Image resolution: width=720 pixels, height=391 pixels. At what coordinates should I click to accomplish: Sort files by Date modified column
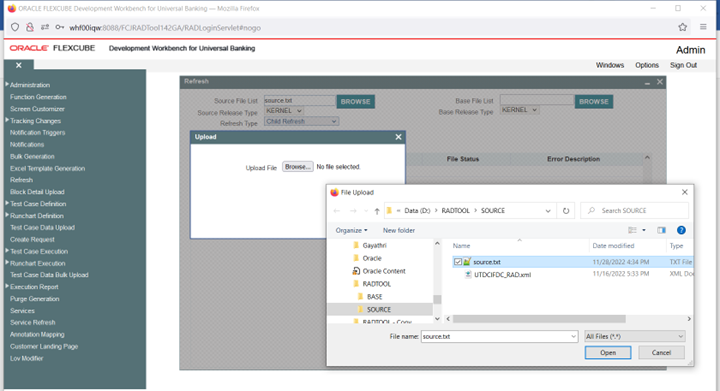coord(613,246)
